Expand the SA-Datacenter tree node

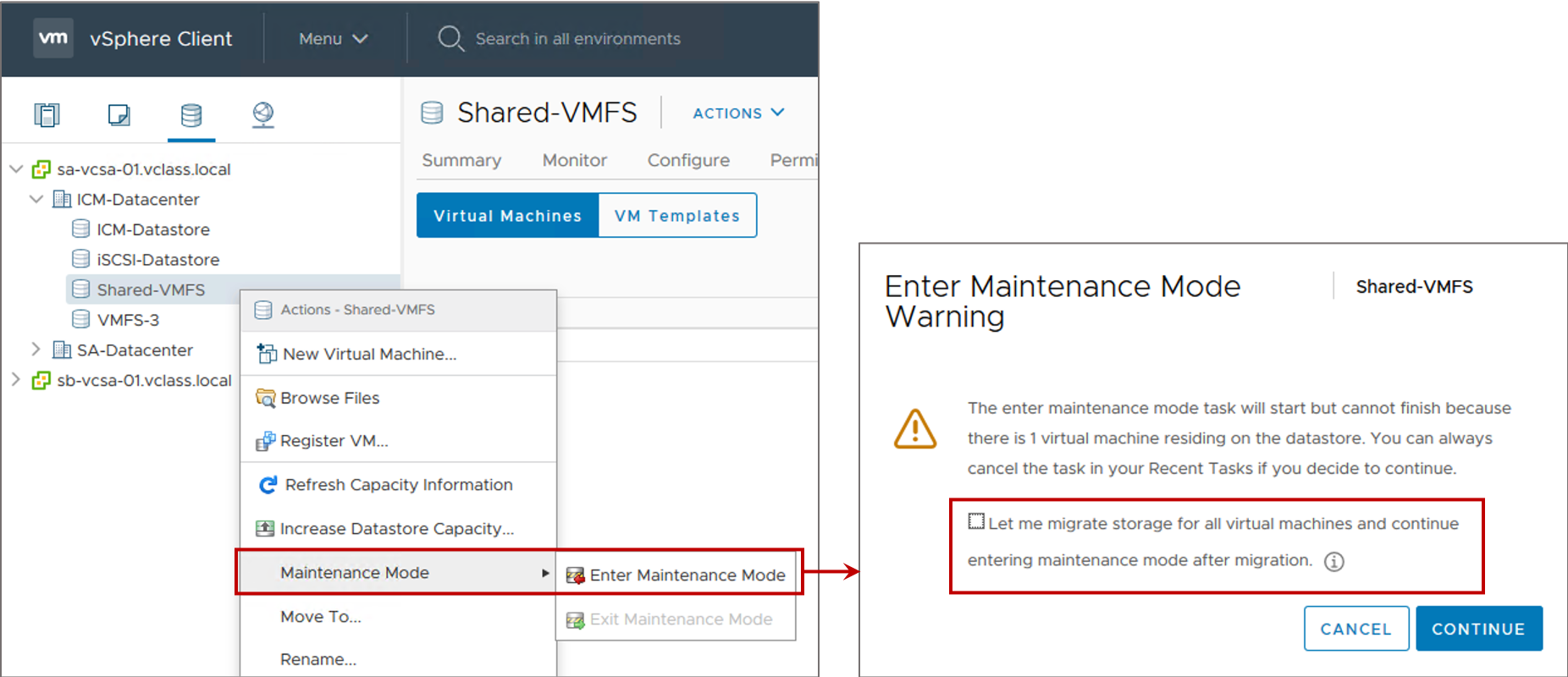point(36,349)
